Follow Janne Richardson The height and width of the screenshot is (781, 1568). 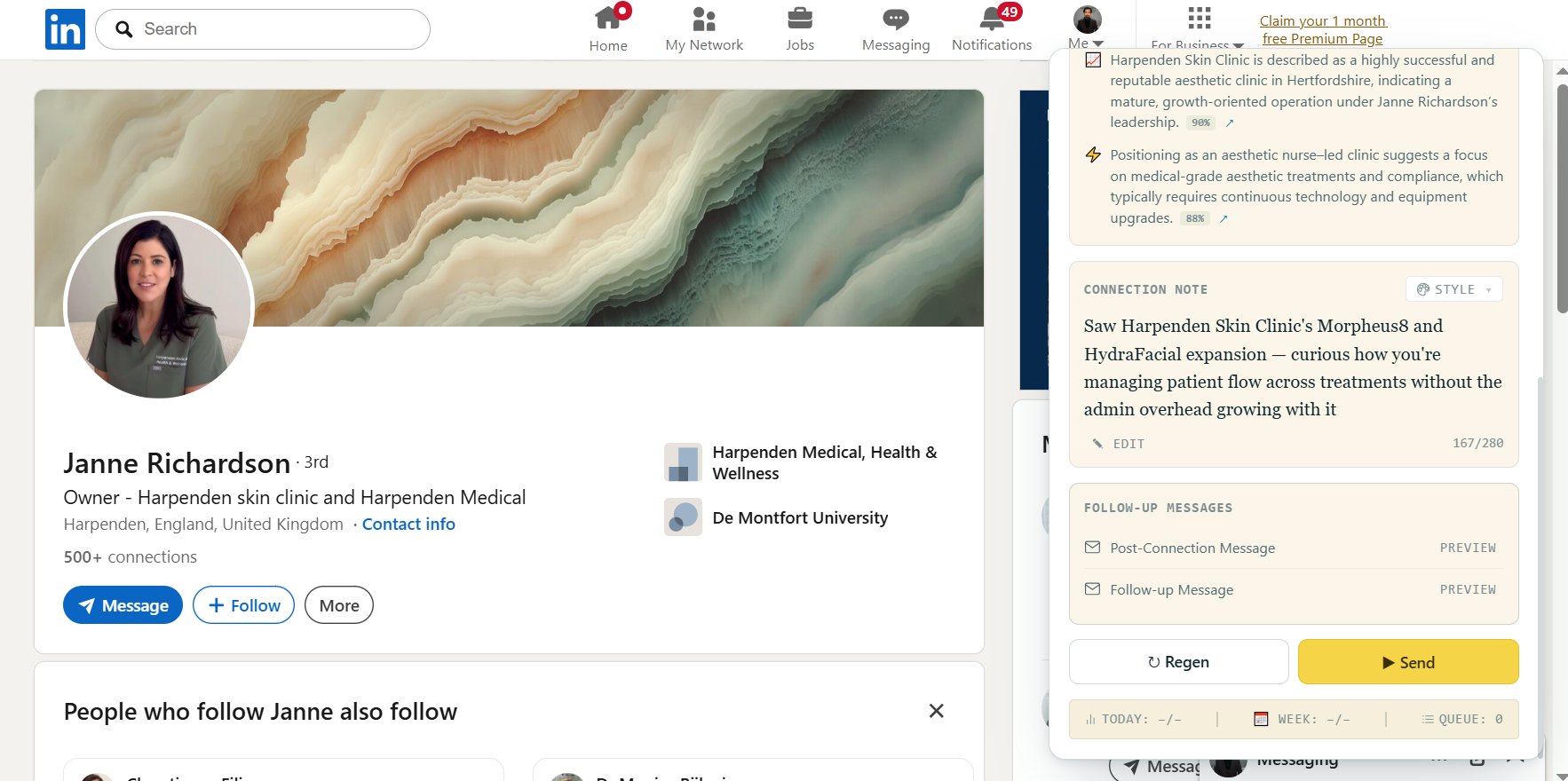[x=243, y=605]
